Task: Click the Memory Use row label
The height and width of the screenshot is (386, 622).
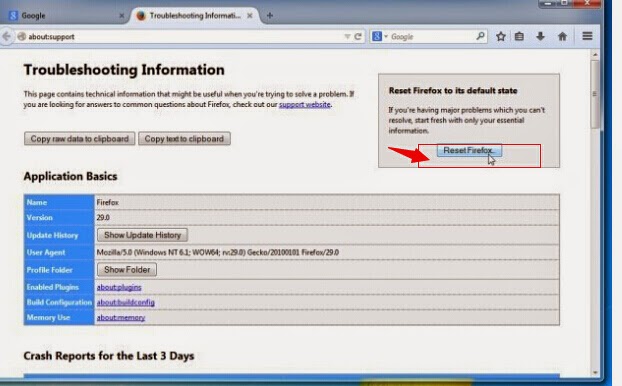Action: tap(48, 317)
